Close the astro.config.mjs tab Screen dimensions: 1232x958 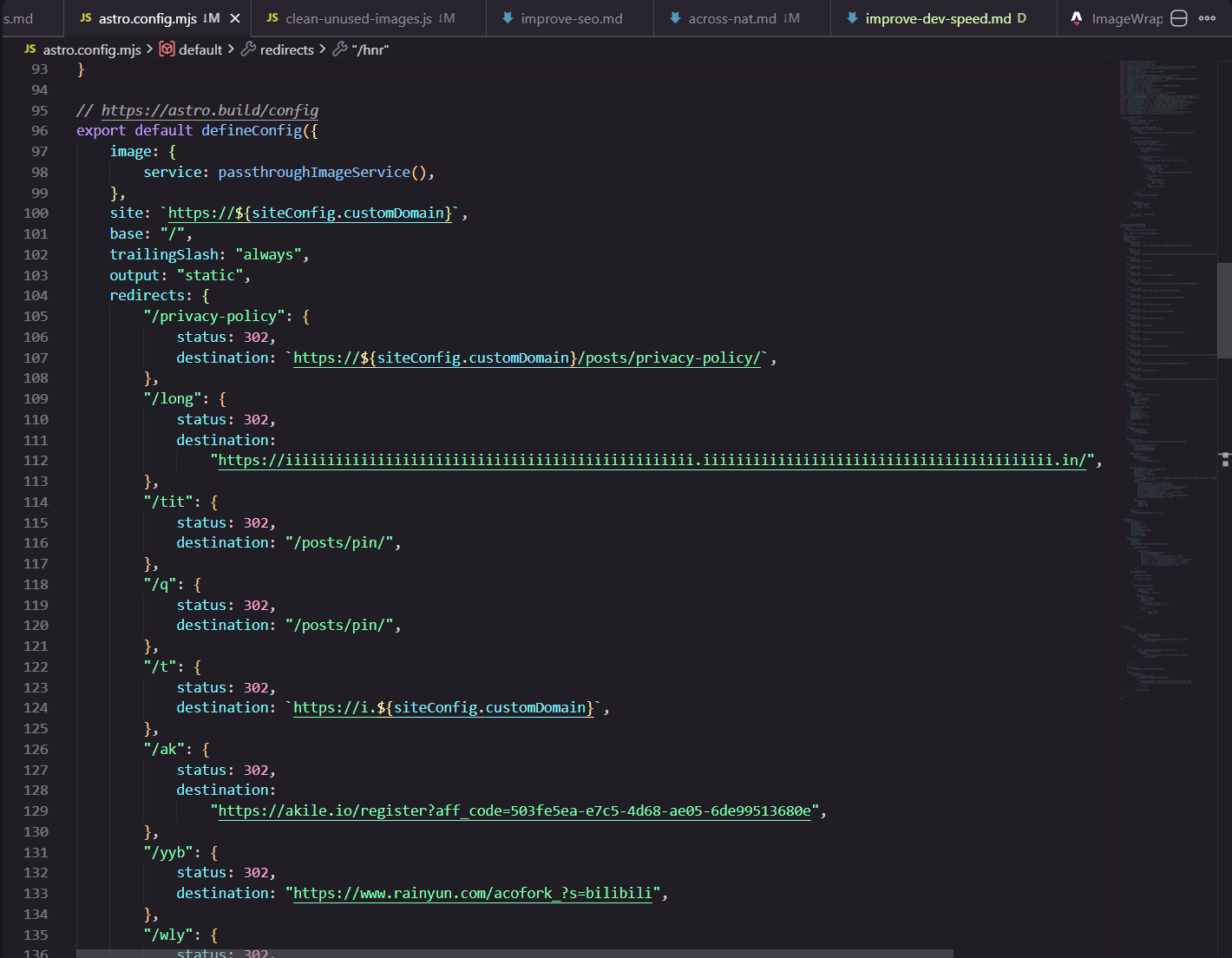[x=235, y=18]
